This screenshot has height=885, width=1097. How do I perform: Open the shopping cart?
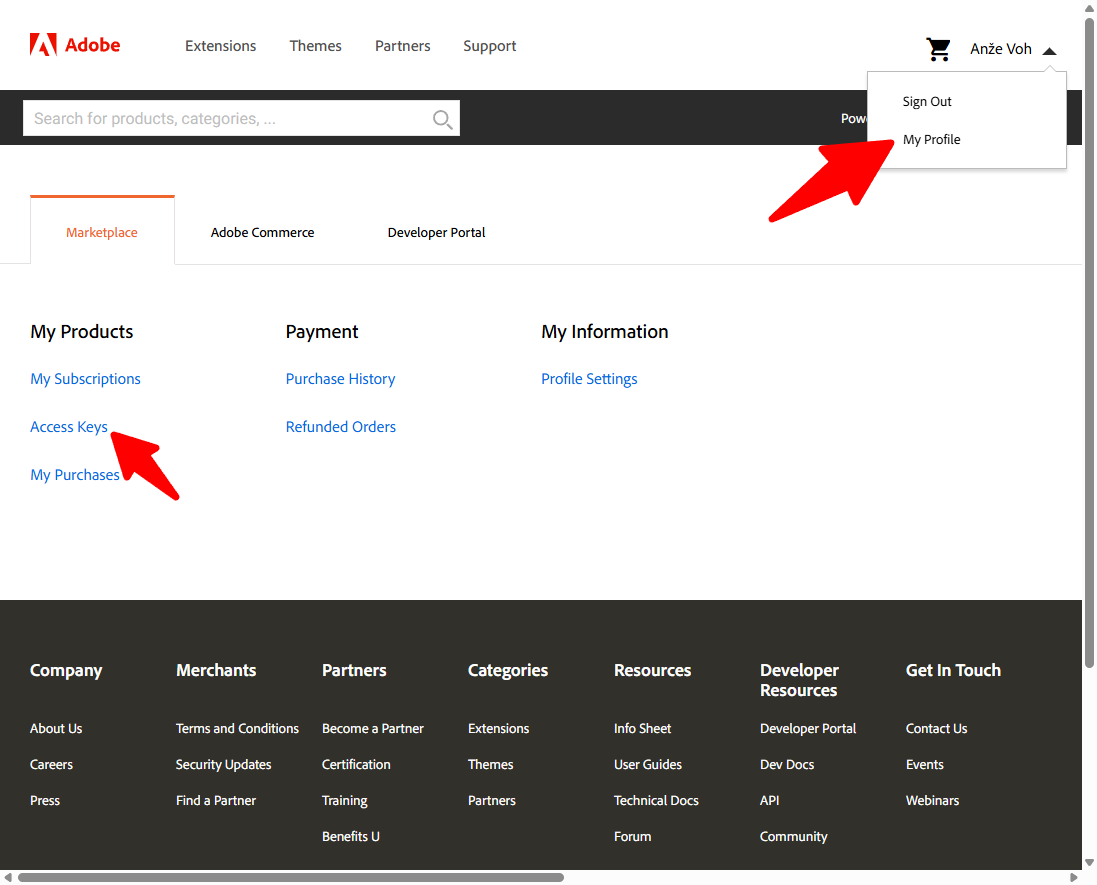pyautogui.click(x=938, y=48)
